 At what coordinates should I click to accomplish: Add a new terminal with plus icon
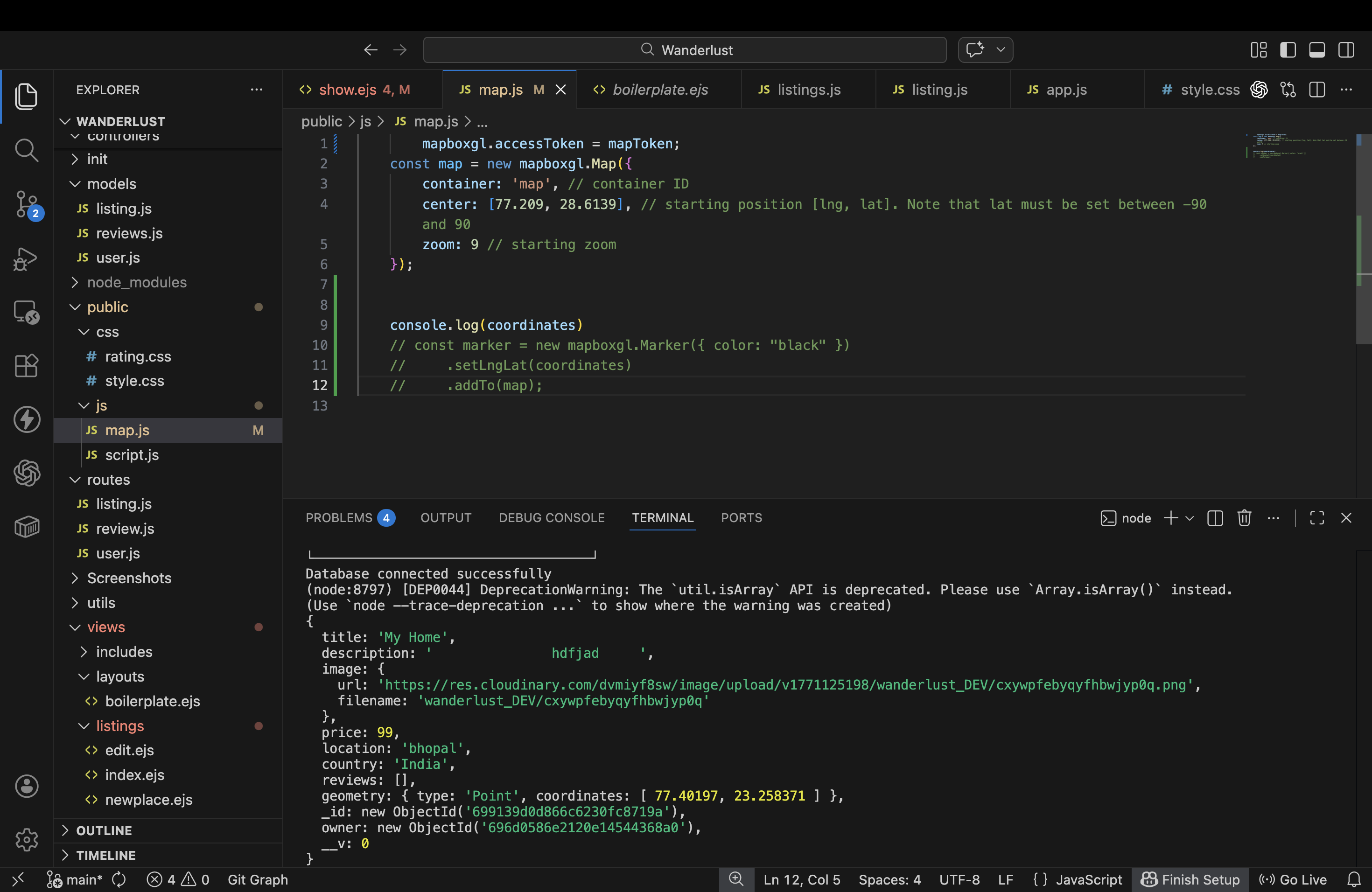[1170, 518]
